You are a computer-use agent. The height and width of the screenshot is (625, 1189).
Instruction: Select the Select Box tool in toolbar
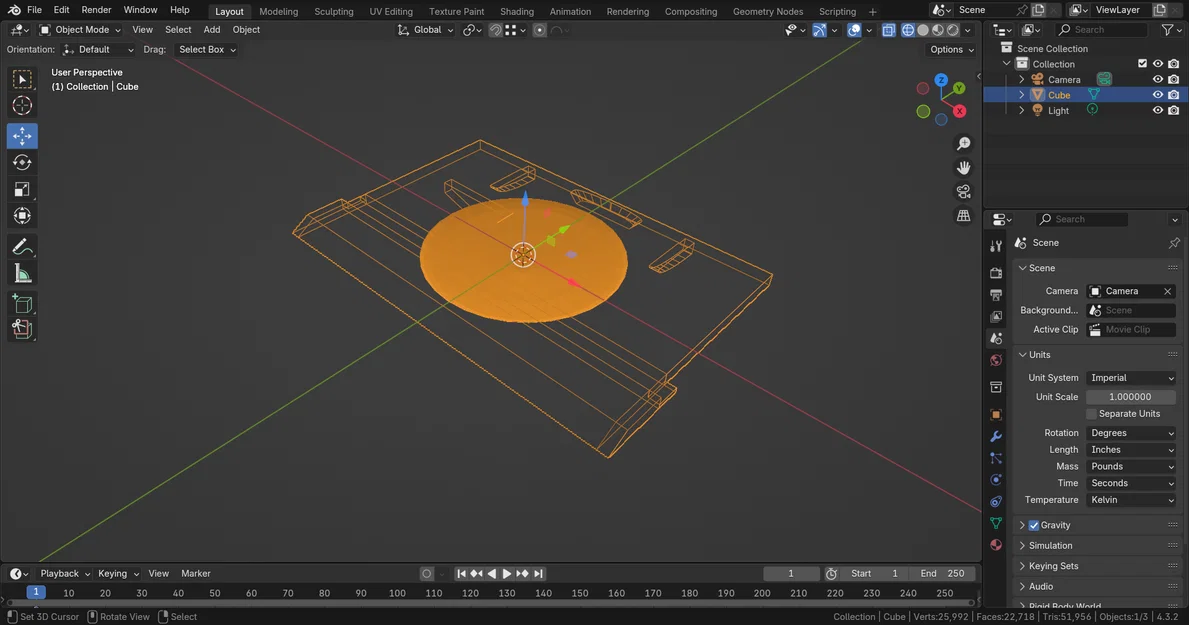click(x=22, y=80)
